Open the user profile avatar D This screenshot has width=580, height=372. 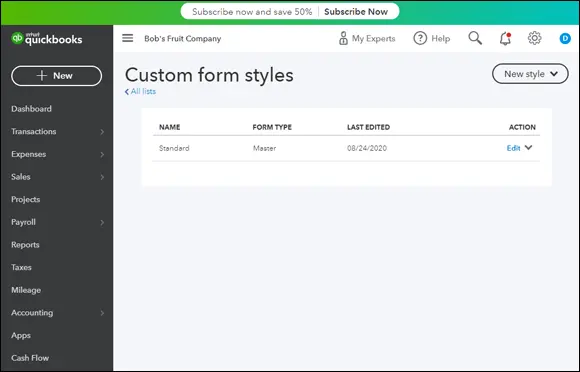pyautogui.click(x=565, y=38)
